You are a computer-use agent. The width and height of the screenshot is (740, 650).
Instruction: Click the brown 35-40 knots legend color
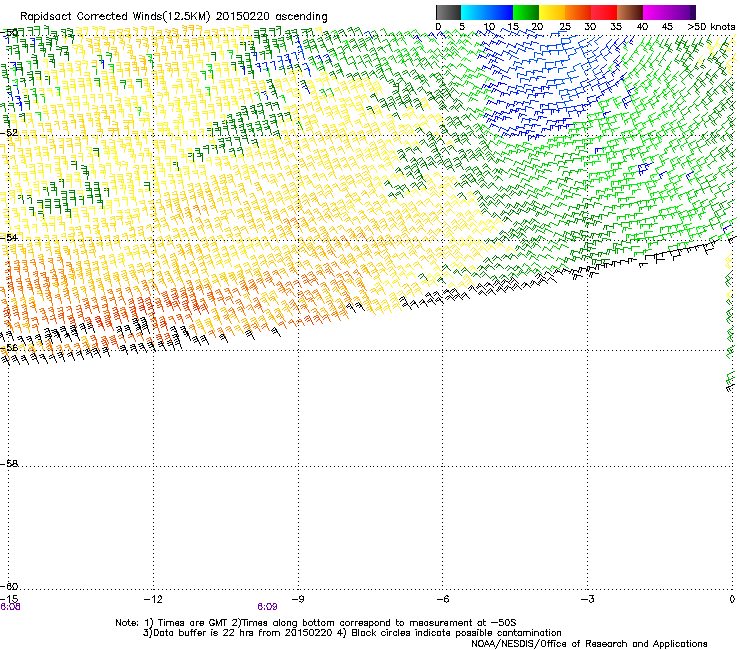[630, 12]
